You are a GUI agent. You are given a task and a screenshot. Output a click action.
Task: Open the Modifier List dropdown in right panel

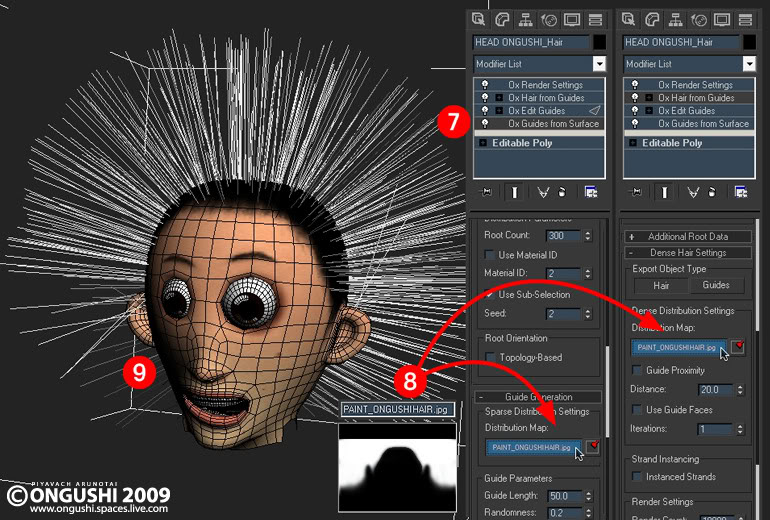[x=749, y=64]
